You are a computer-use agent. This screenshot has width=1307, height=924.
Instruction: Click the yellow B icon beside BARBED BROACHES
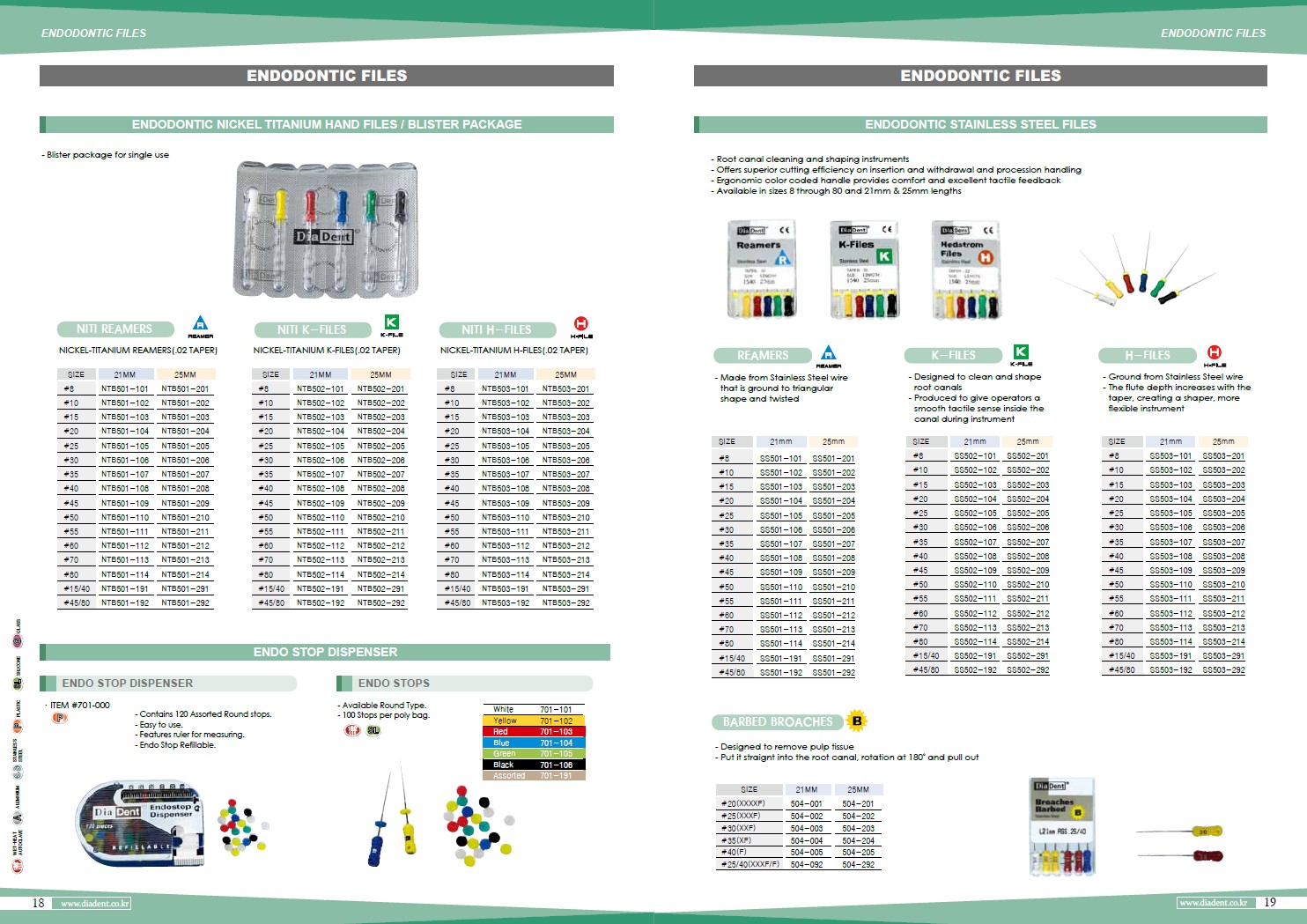856,721
